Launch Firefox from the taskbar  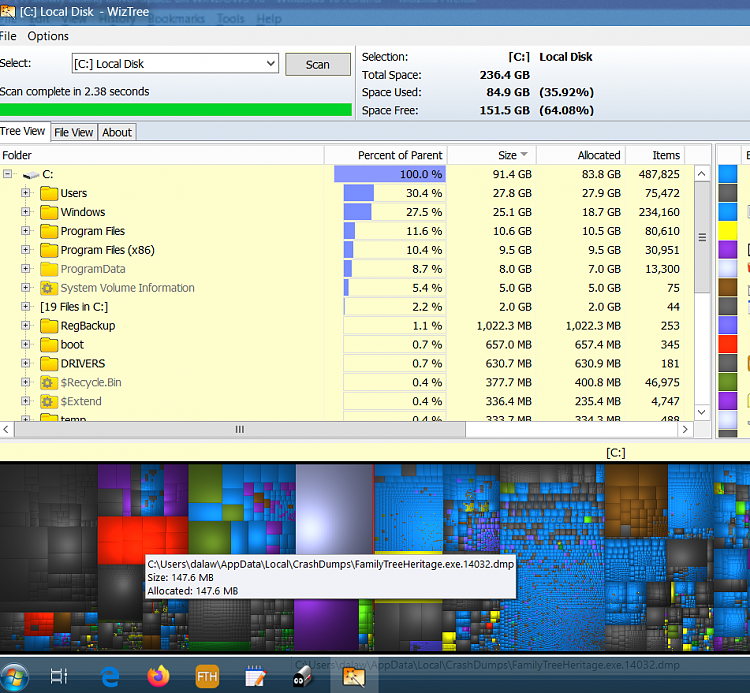158,676
